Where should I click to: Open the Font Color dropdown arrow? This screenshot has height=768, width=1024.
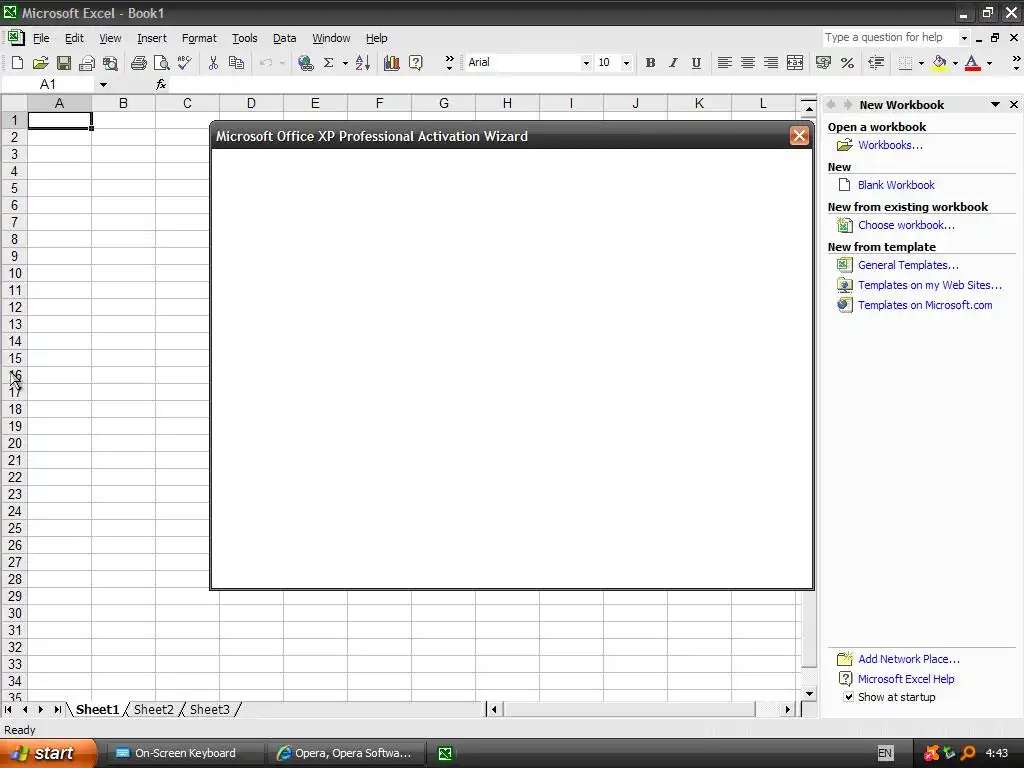pos(989,63)
